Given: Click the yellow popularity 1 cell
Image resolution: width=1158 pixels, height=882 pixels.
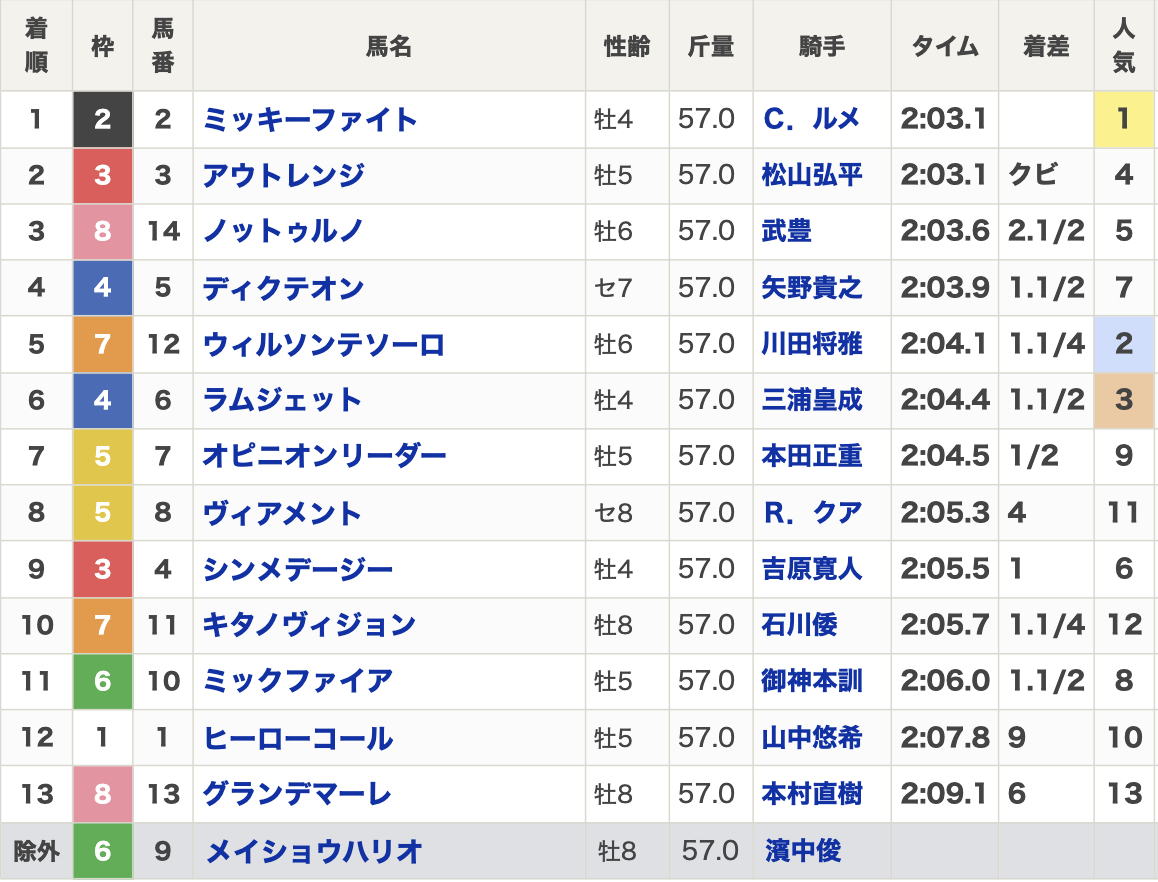Looking at the screenshot, I should tap(1124, 120).
